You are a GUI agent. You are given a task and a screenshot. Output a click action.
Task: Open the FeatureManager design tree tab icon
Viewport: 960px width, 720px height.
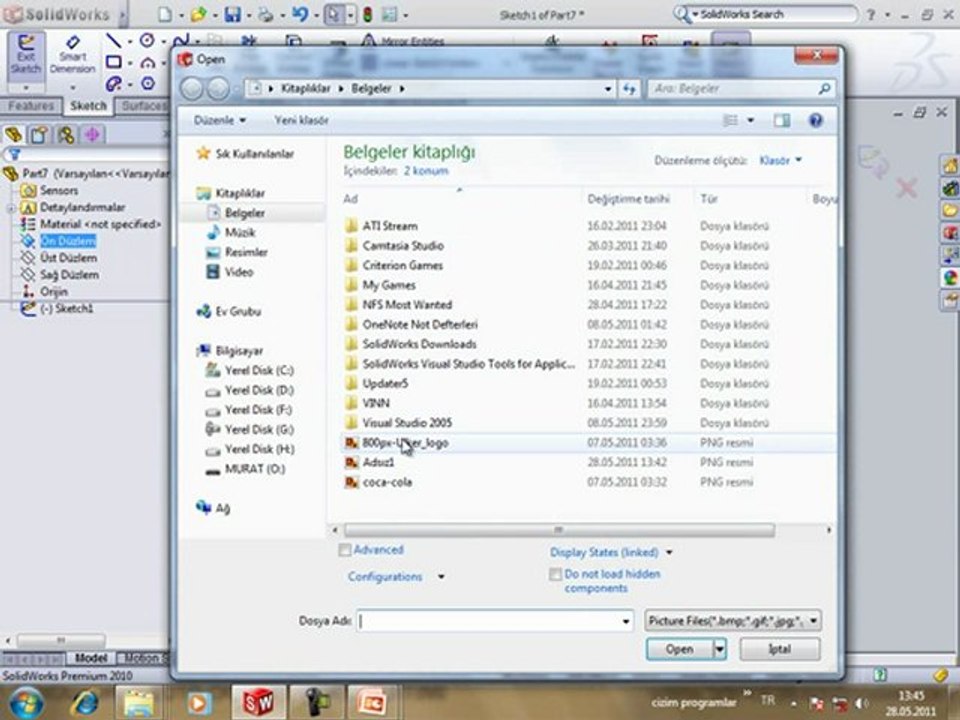13,134
